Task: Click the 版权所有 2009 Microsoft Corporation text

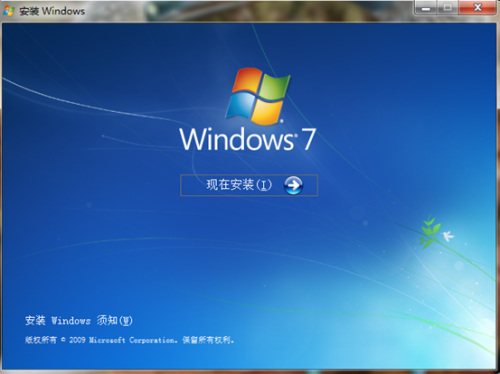Action: point(130,340)
